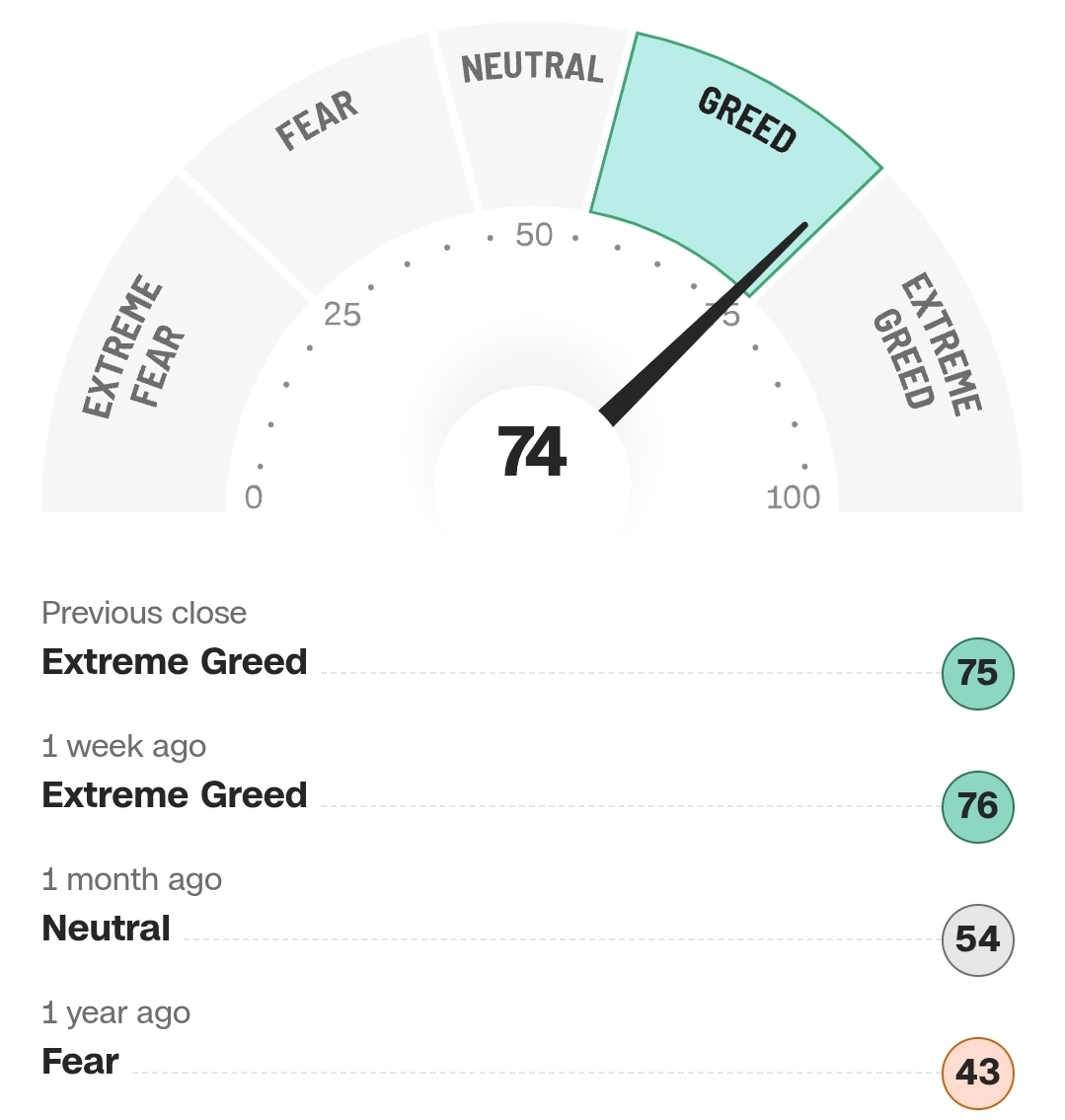Click the 1 year ago label
1065x1120 pixels.
116,1012
